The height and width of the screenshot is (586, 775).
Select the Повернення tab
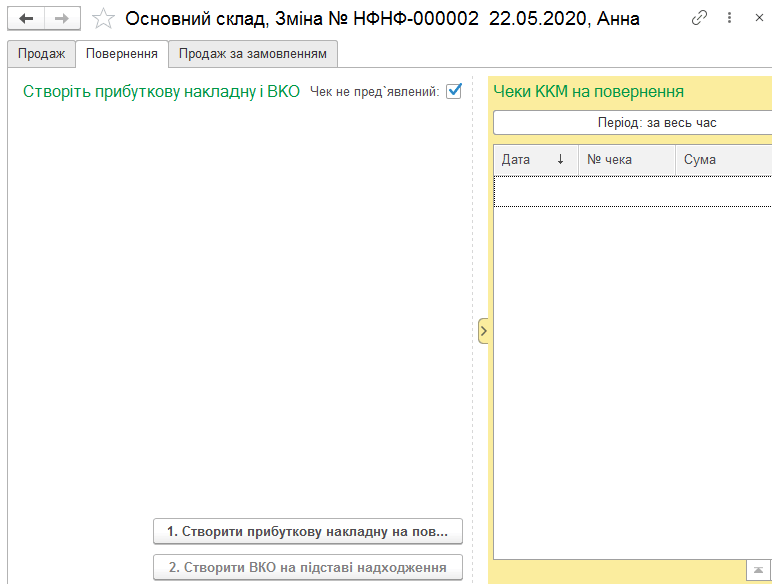pyautogui.click(x=122, y=54)
